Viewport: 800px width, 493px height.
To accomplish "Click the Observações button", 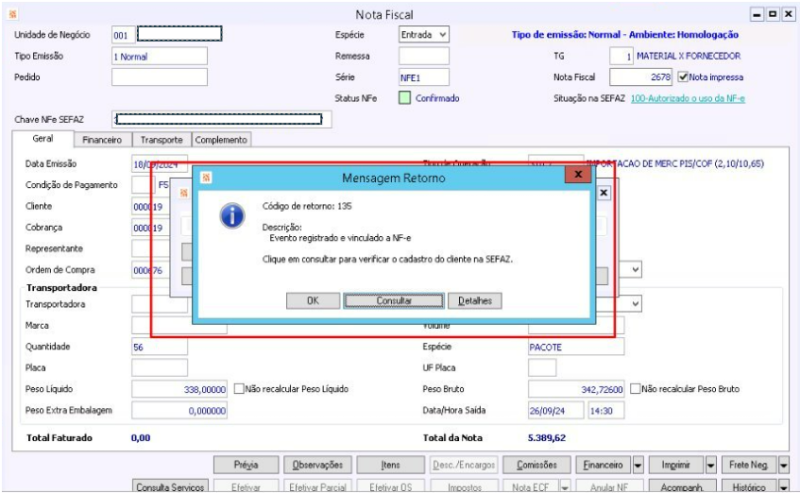I will point(317,465).
